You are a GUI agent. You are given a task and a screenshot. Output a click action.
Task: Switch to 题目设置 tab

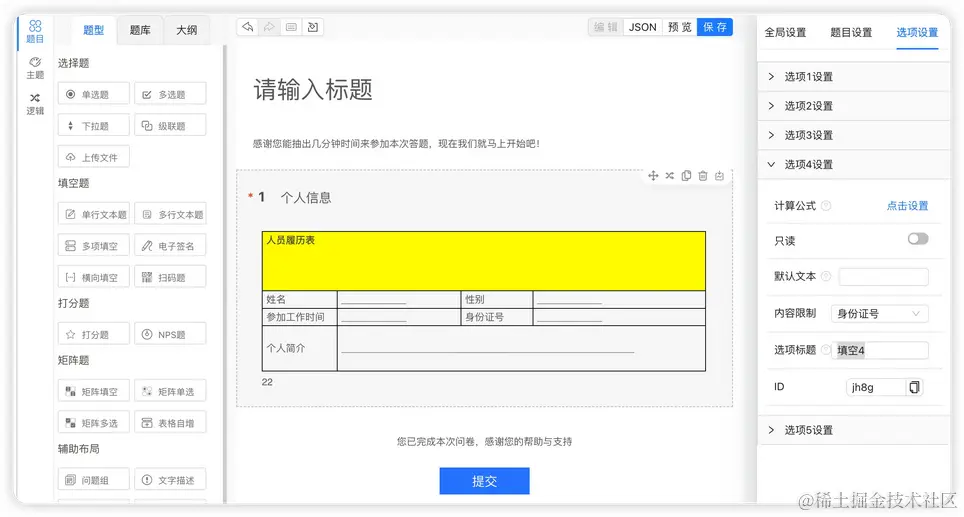851,32
